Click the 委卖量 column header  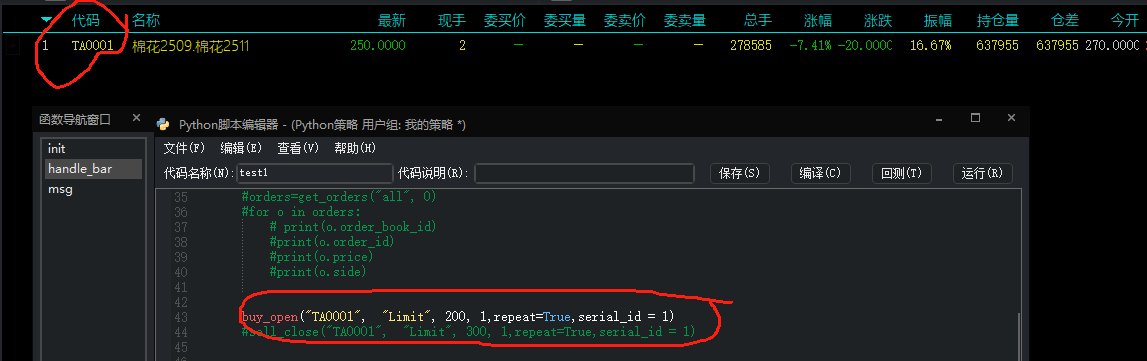click(685, 20)
